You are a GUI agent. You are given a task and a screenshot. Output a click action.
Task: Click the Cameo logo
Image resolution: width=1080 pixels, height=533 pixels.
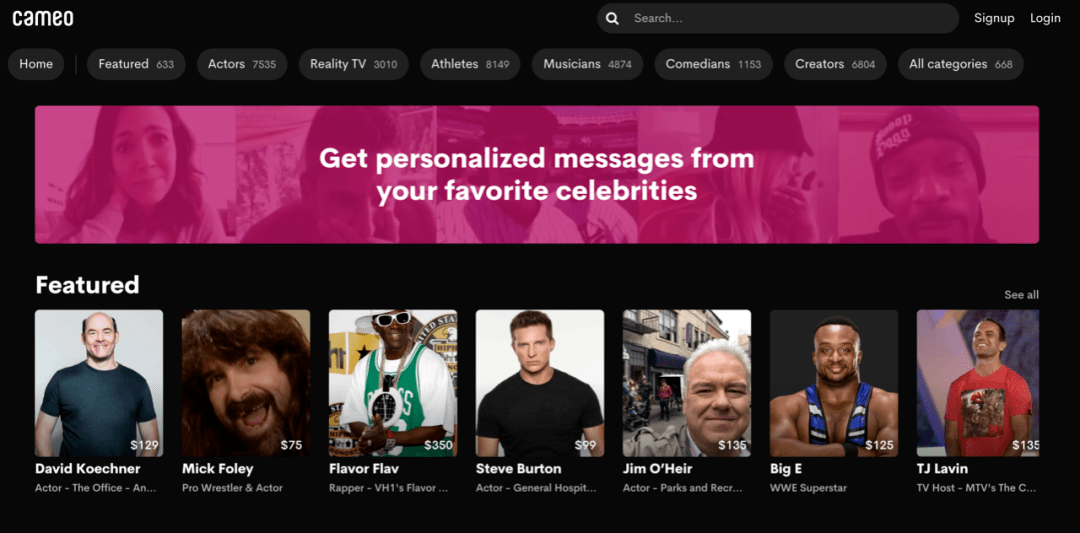43,18
